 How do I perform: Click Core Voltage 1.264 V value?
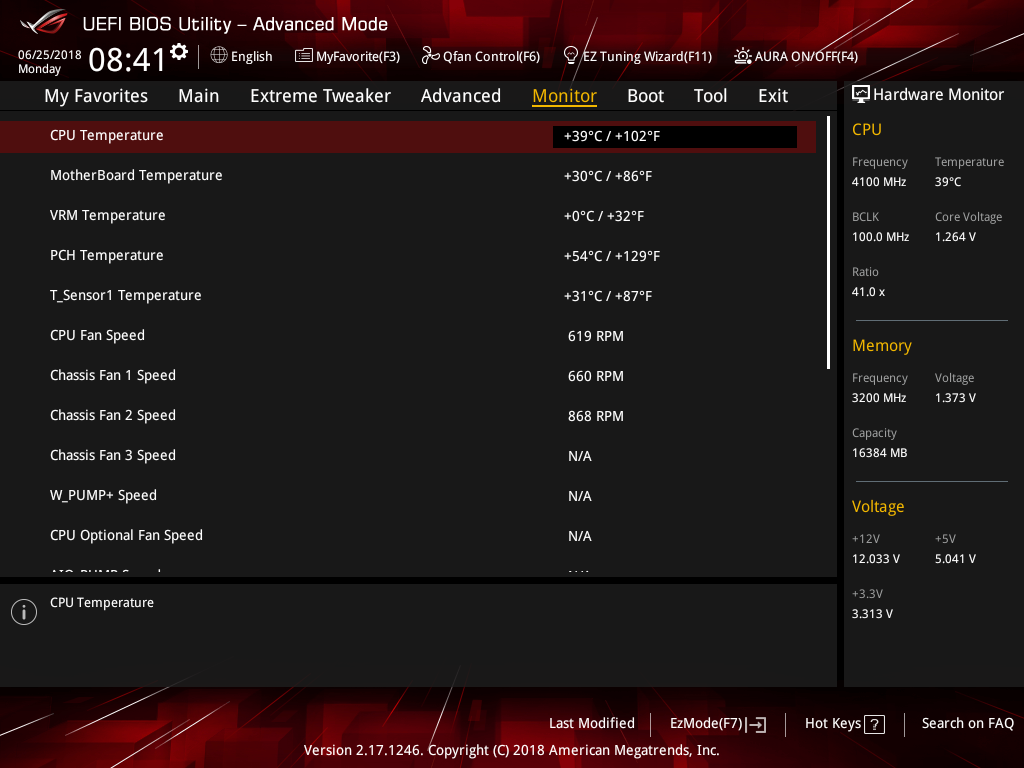955,237
